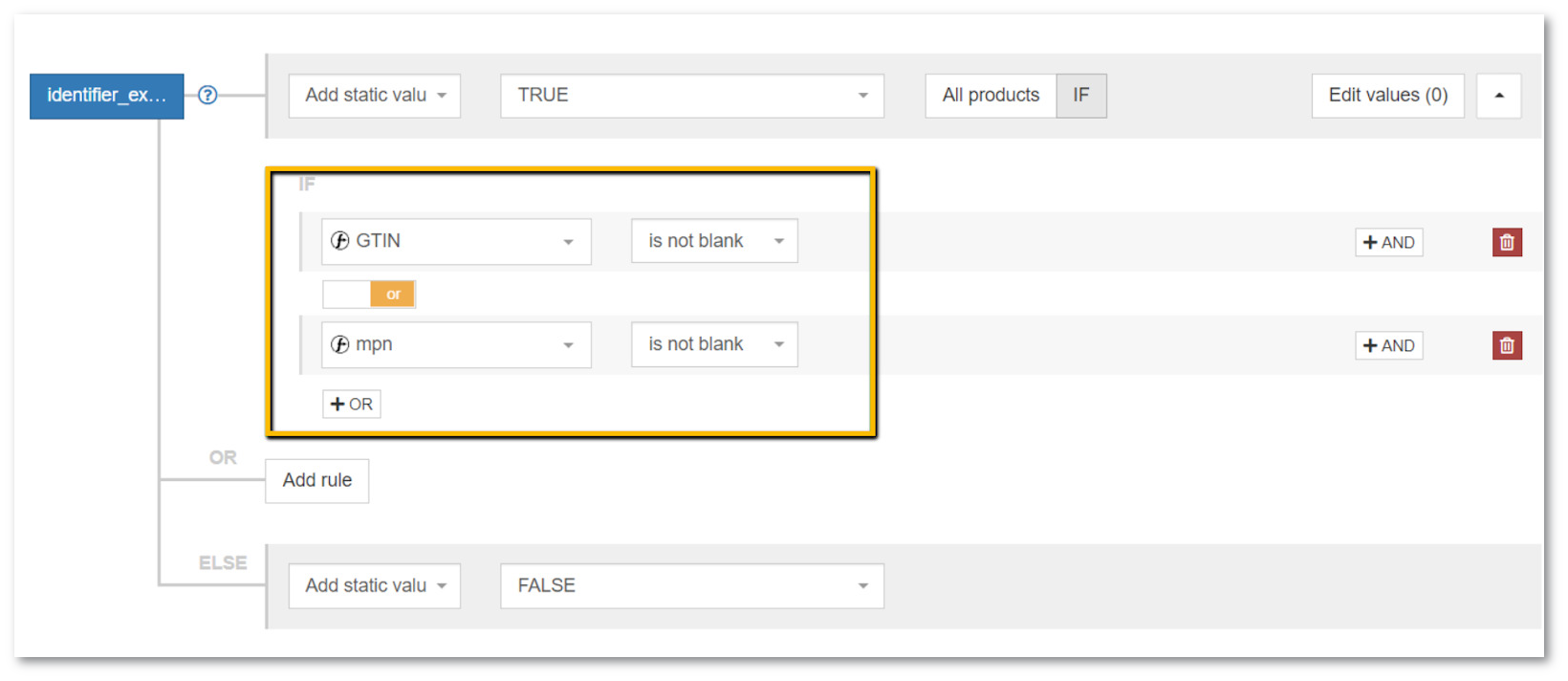Click the function icon beside mpn
This screenshot has height=681, width=1568.
pyautogui.click(x=340, y=344)
